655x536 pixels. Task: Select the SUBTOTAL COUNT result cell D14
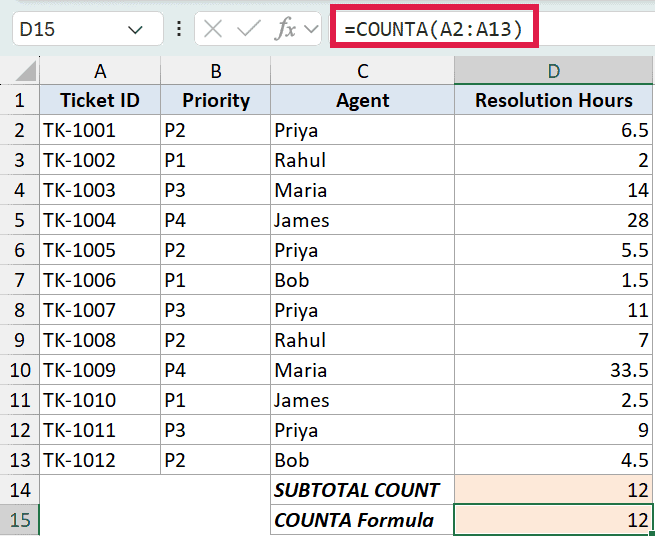(553, 490)
